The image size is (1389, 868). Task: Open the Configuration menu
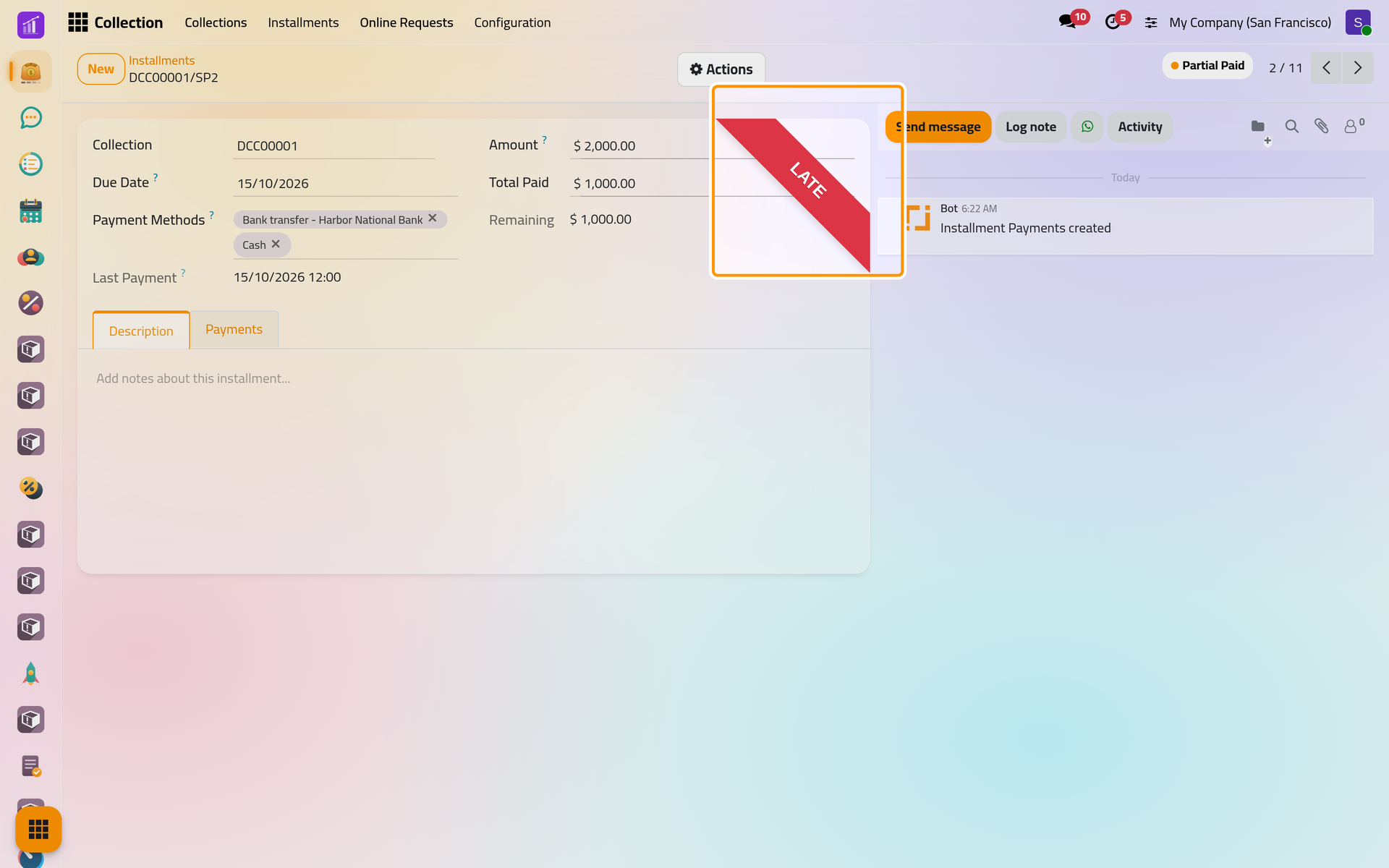512,22
